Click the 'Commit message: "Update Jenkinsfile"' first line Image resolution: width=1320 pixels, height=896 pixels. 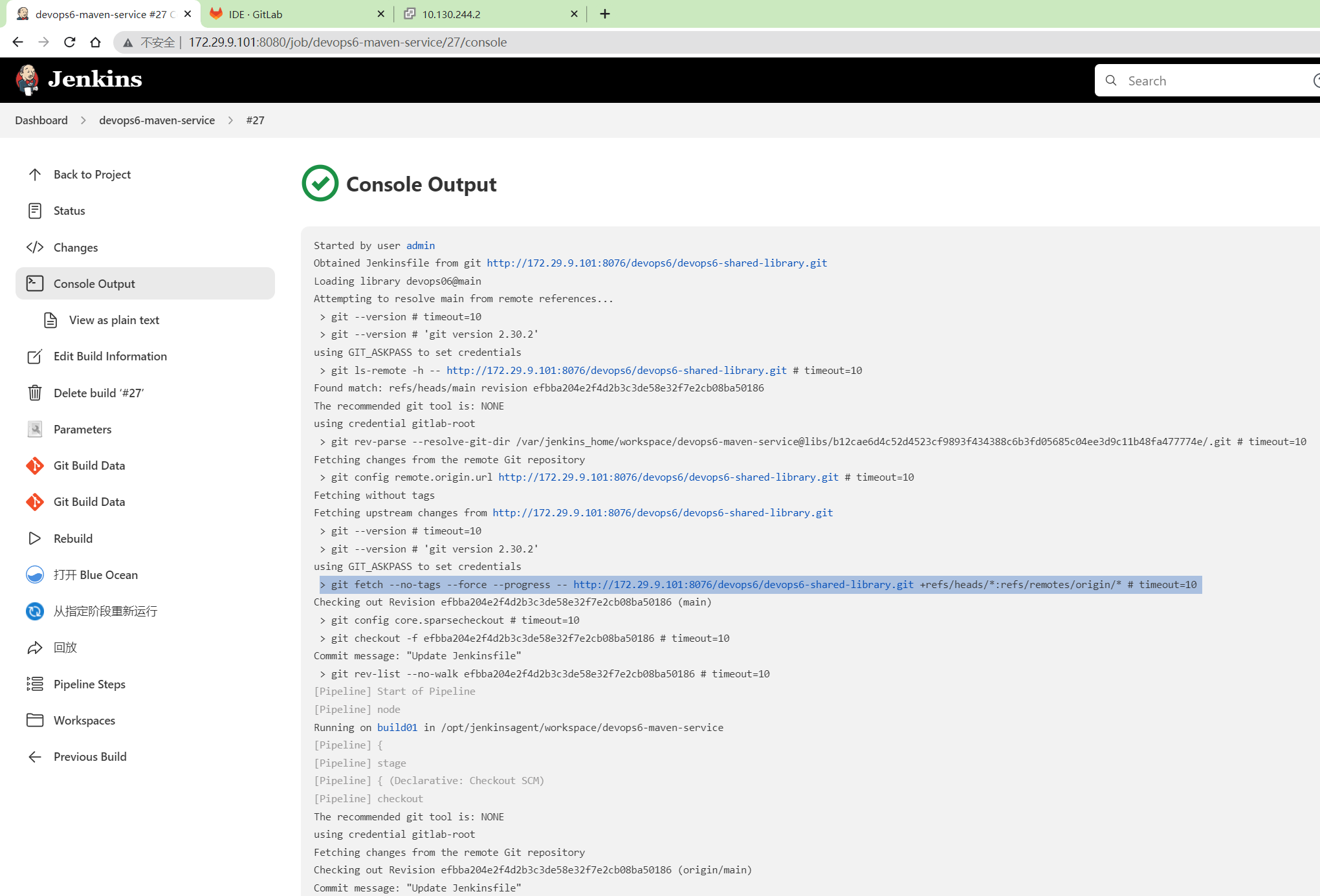(x=417, y=655)
